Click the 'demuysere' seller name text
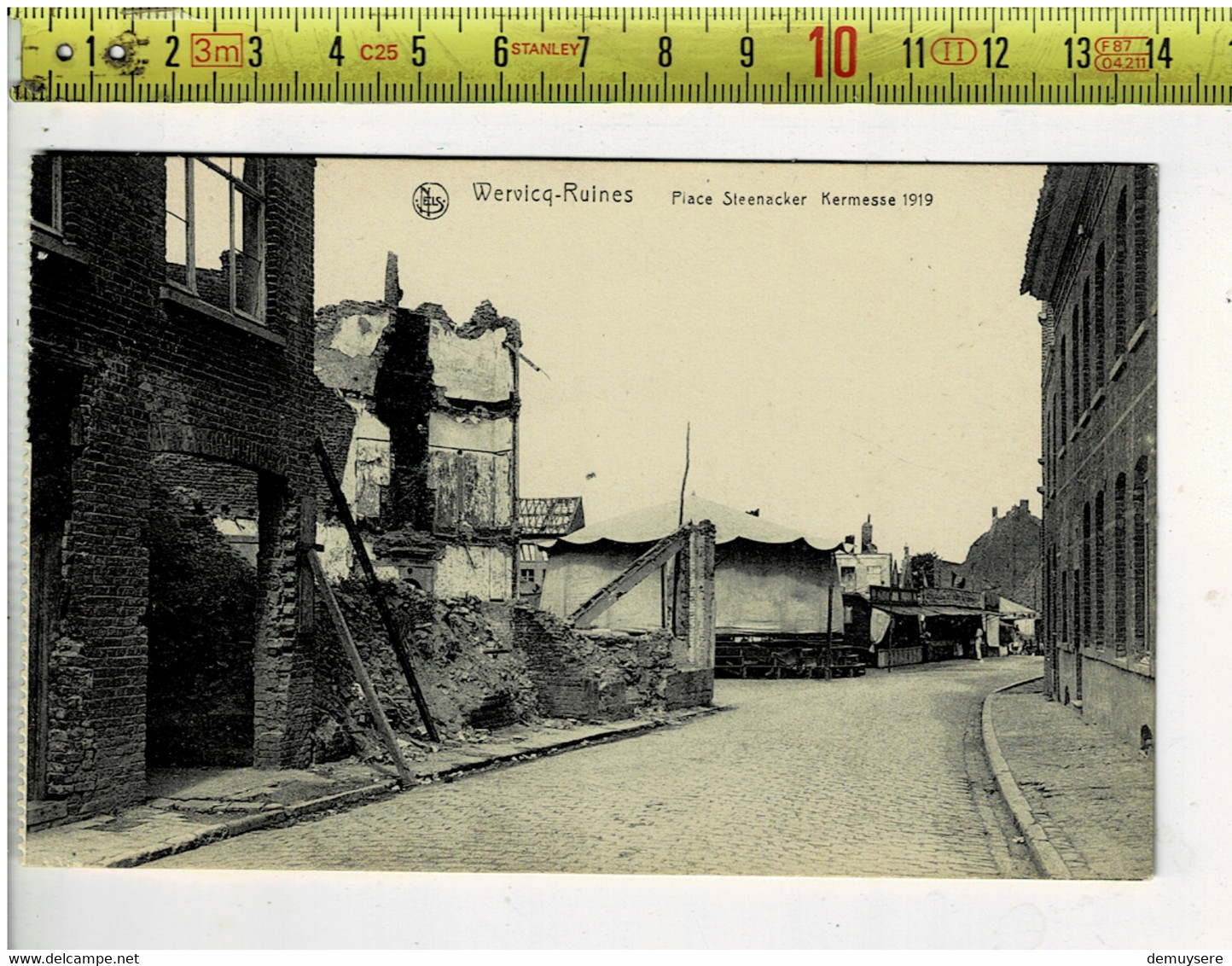The height and width of the screenshot is (966, 1232). coord(1185,958)
